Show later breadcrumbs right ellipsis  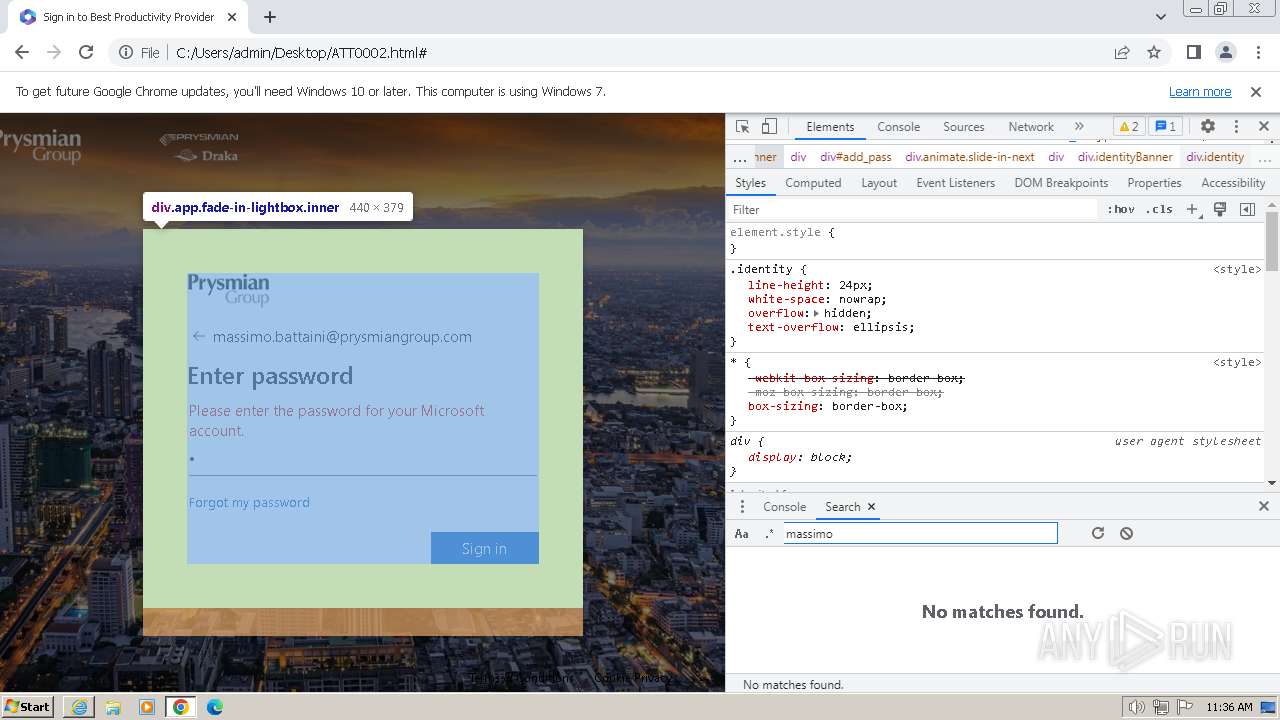click(x=1265, y=158)
